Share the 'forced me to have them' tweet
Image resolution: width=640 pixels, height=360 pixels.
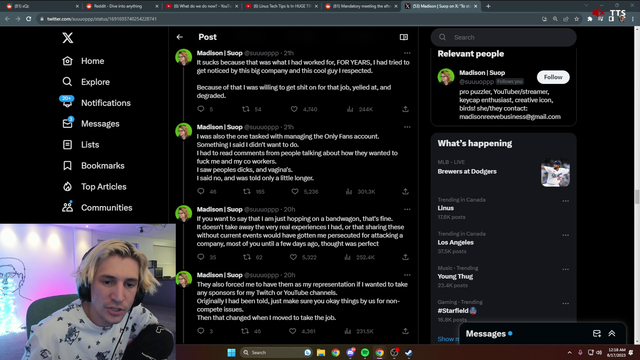pyautogui.click(x=405, y=331)
